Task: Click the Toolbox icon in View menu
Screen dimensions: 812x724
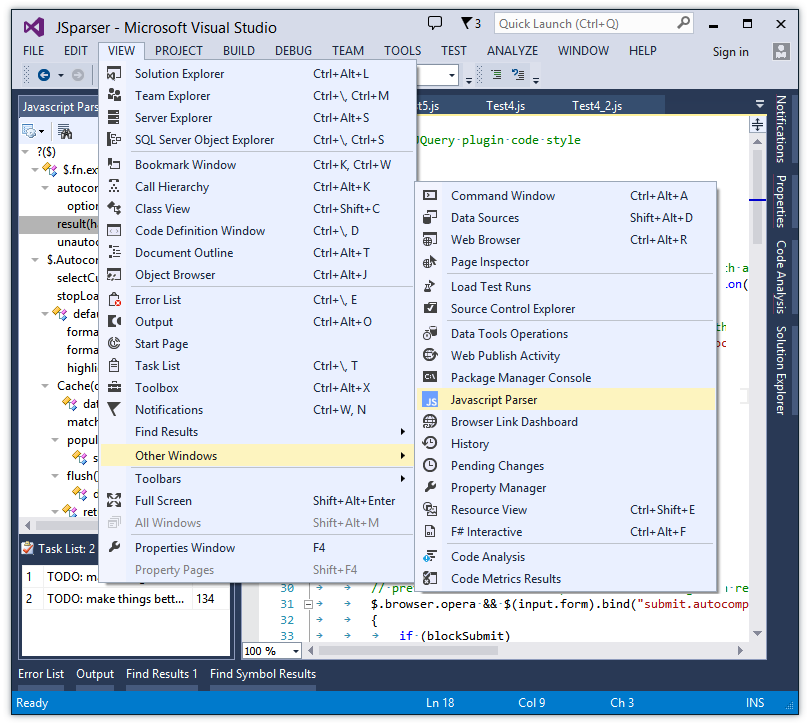Action: (114, 387)
